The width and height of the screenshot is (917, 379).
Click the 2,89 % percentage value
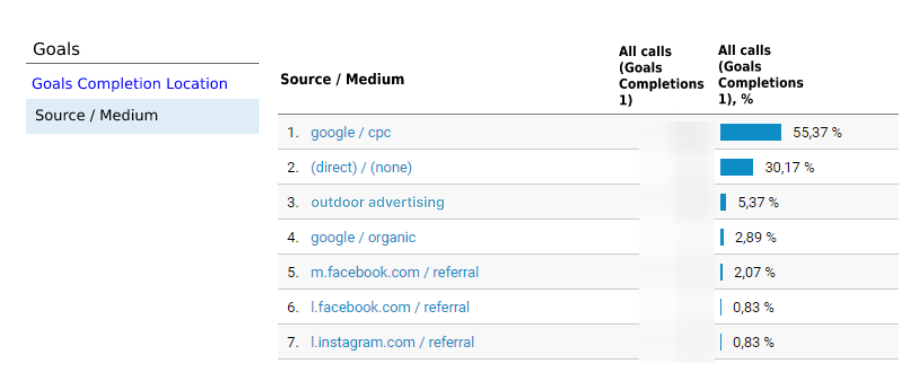[756, 237]
